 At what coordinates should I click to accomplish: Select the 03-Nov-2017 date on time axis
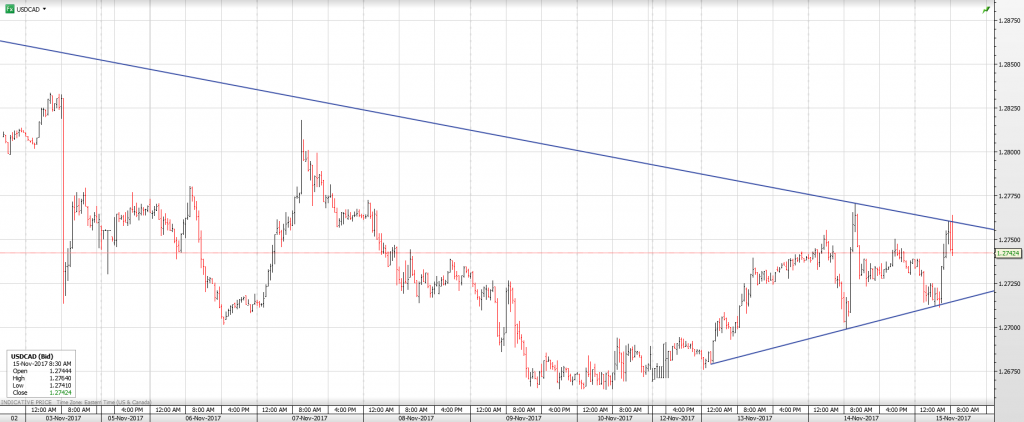[65, 417]
